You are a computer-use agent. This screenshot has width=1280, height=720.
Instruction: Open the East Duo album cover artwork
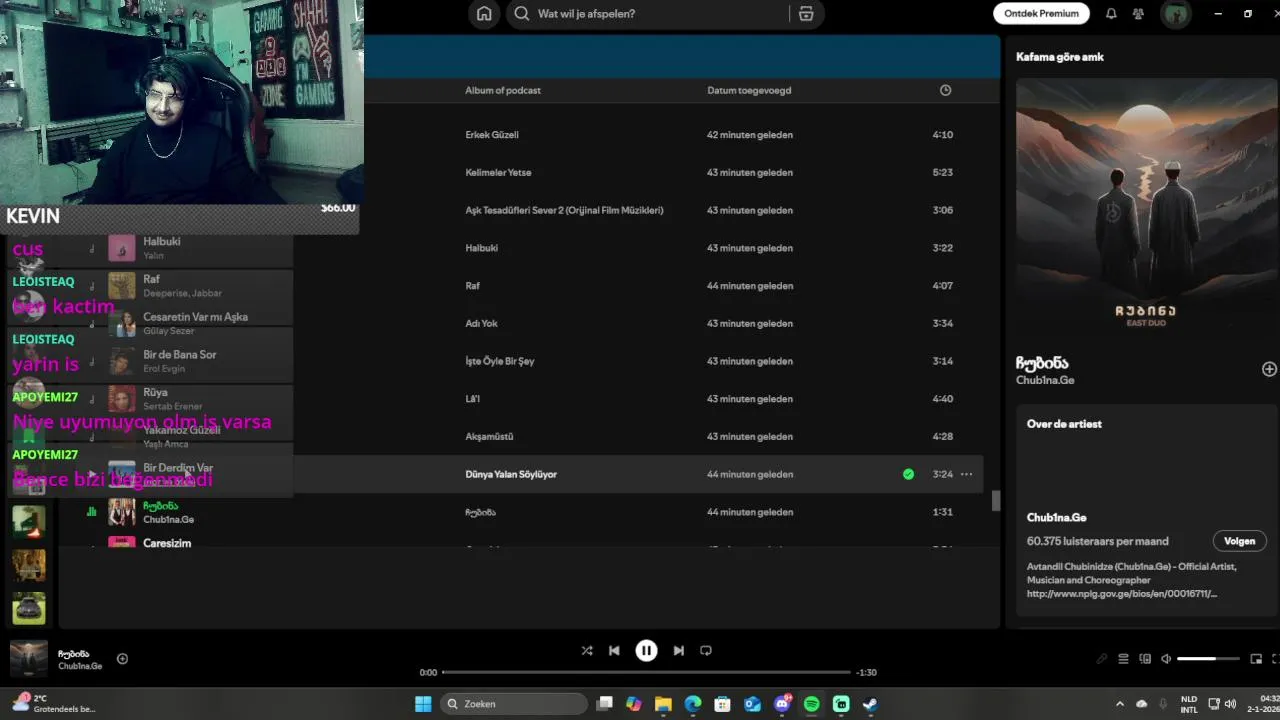click(1146, 208)
